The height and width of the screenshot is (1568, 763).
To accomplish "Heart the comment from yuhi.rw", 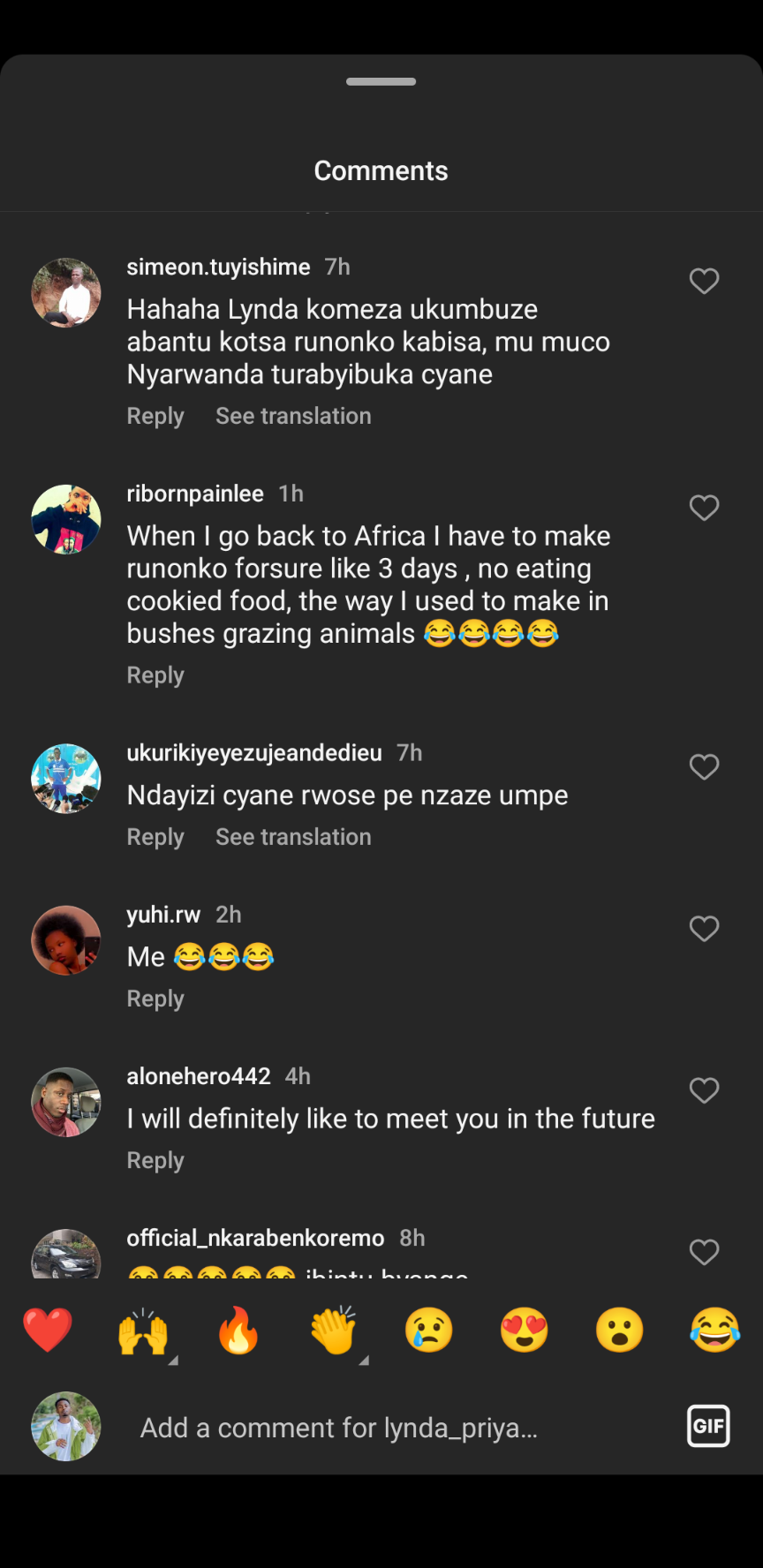I will [x=704, y=929].
